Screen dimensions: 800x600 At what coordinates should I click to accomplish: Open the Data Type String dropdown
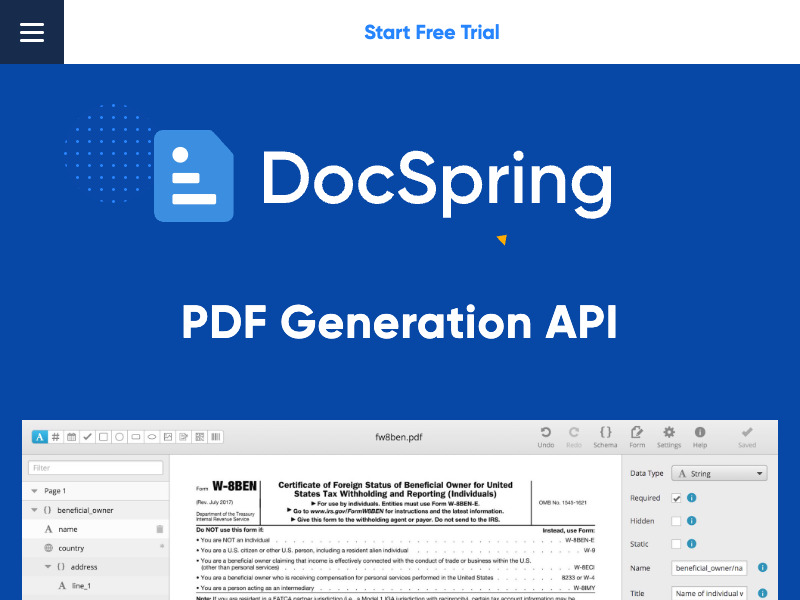point(719,473)
